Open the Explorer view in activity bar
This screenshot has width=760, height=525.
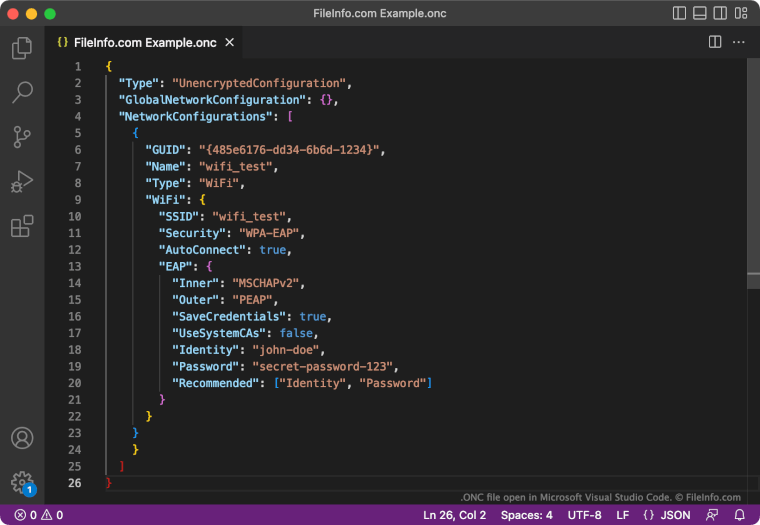click(22, 48)
